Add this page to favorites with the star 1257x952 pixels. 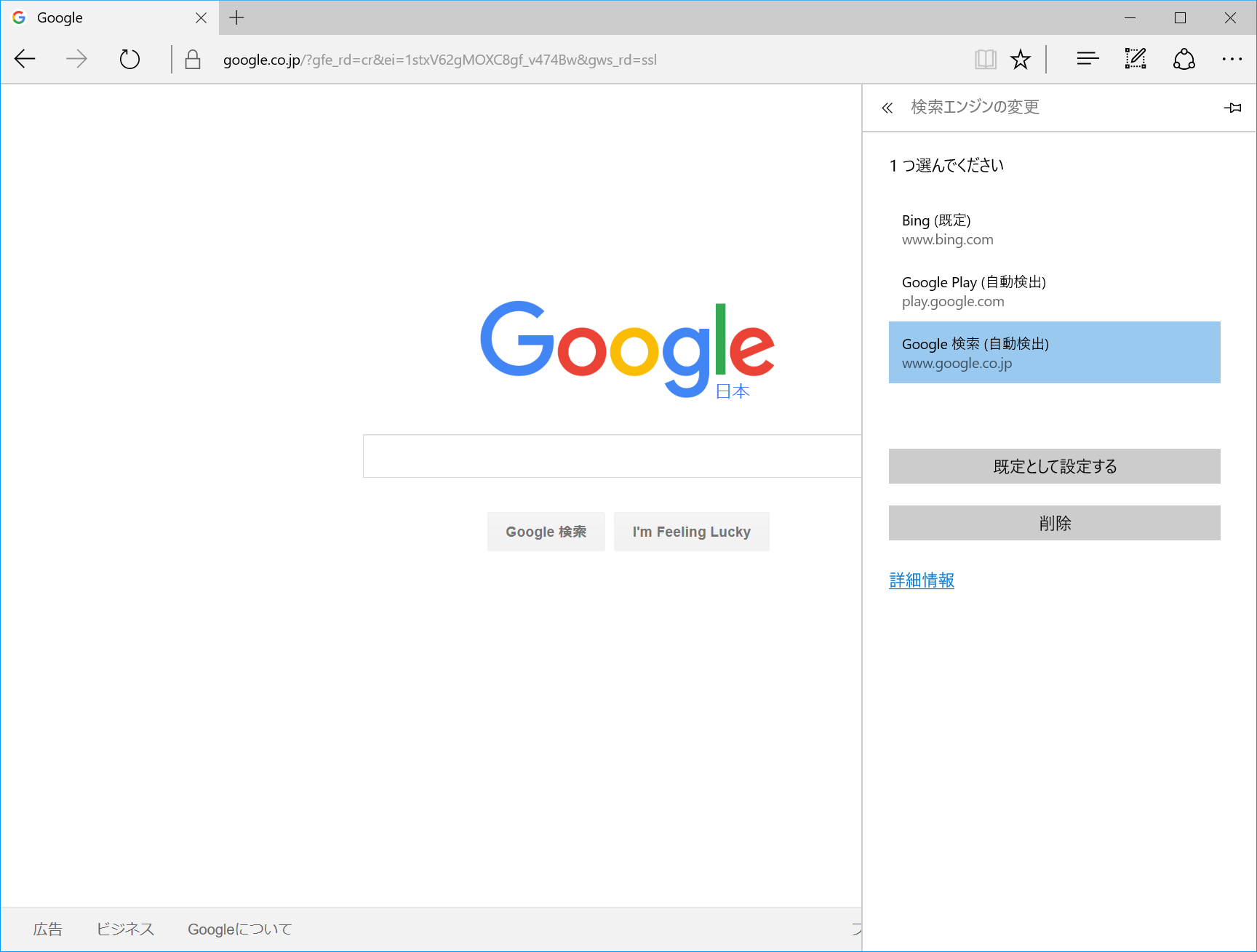coord(1021,59)
